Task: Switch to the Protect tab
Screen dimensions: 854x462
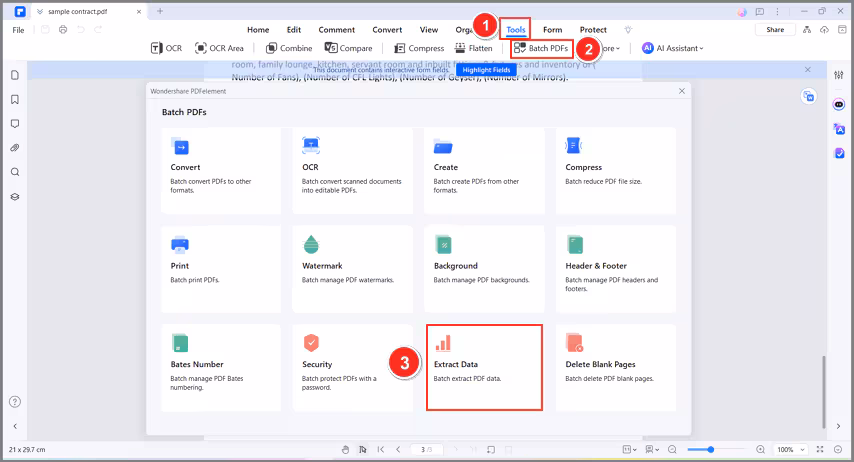Action: (x=593, y=29)
